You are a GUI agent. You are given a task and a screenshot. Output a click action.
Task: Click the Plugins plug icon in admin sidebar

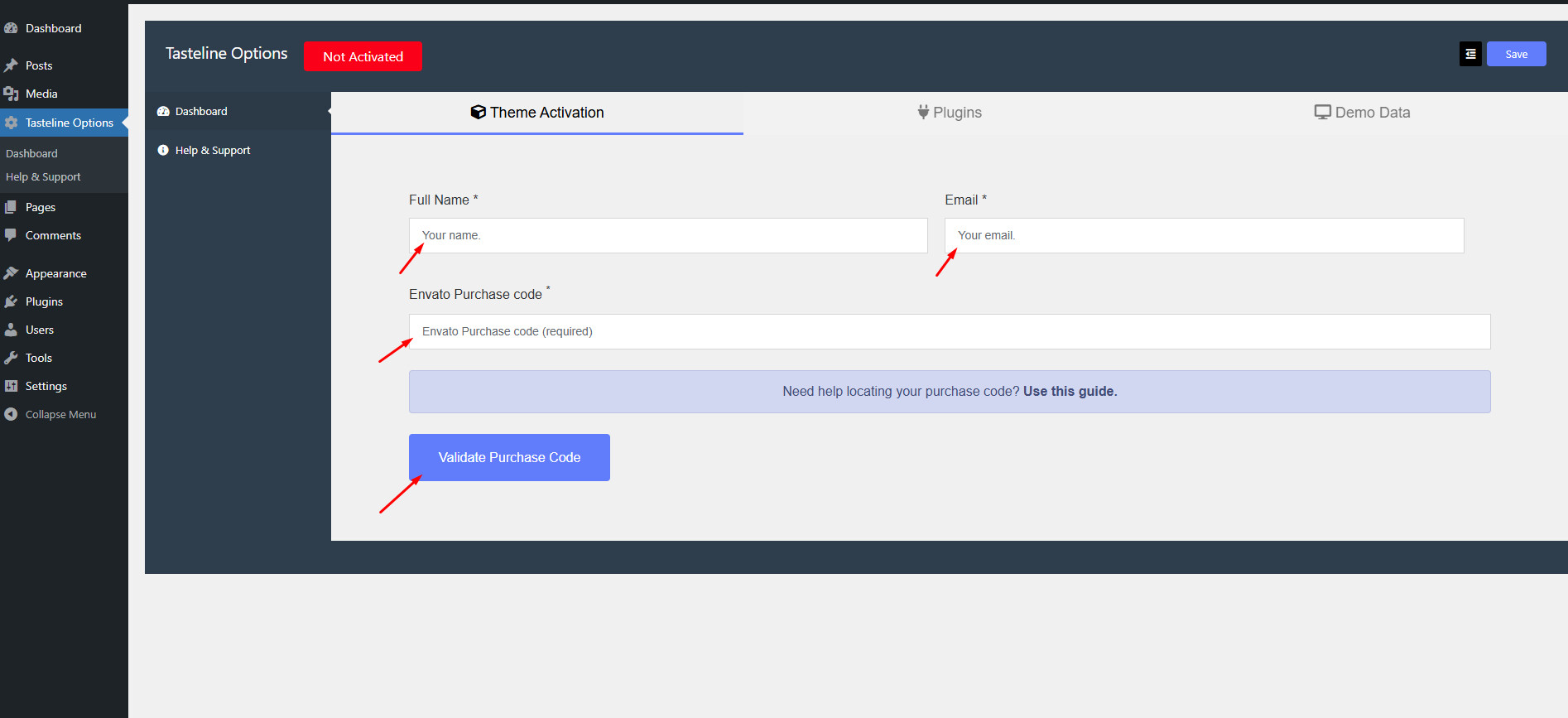click(11, 301)
